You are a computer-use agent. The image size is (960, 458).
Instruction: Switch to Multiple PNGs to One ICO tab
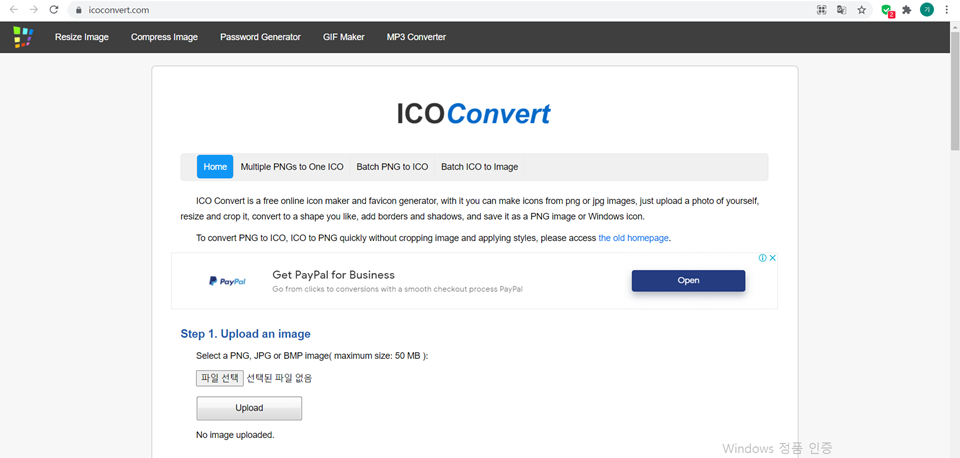coord(292,167)
